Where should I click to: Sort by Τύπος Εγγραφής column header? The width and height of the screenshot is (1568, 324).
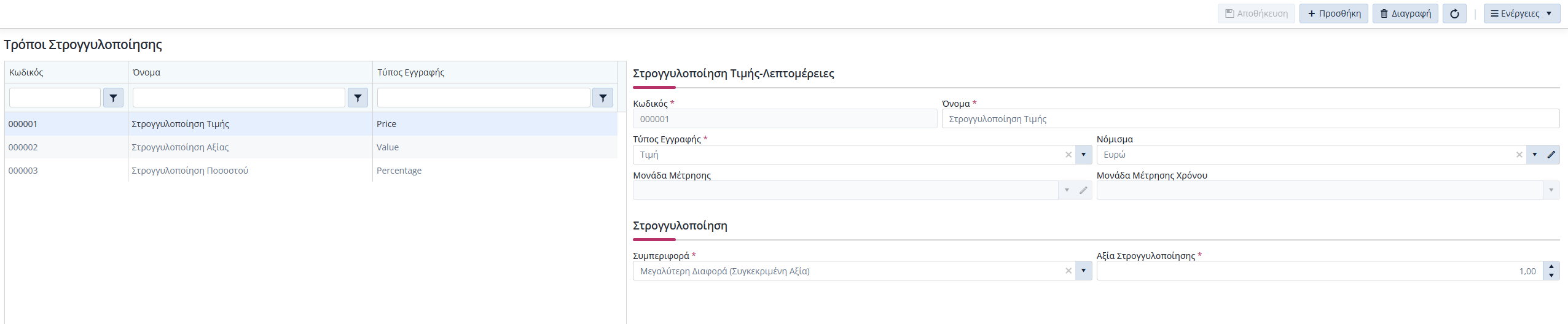pyautogui.click(x=495, y=72)
